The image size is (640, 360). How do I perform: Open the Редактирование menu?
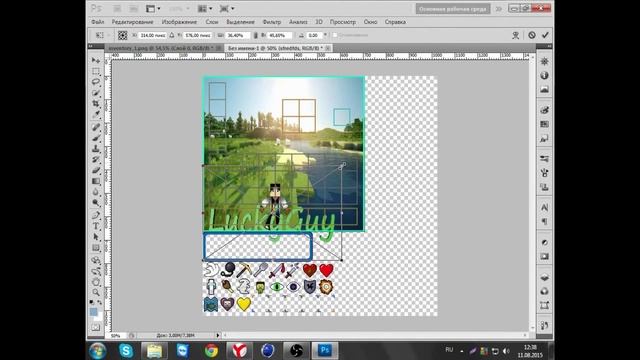(133, 22)
